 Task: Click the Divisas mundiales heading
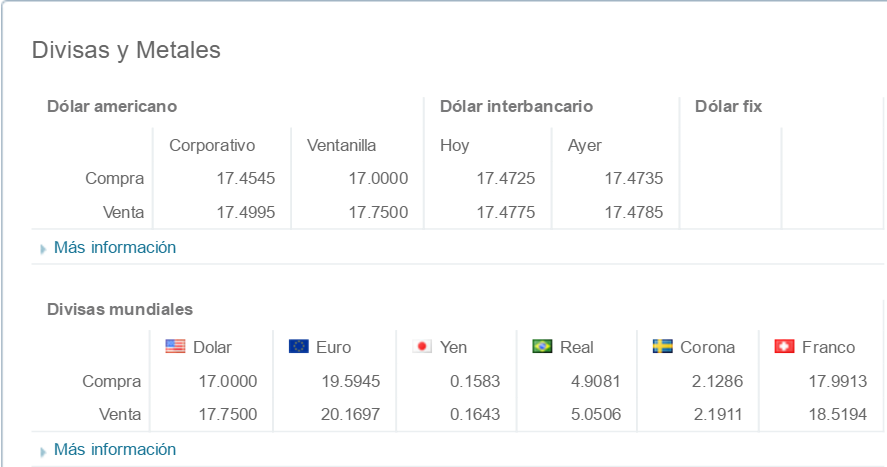(x=120, y=309)
